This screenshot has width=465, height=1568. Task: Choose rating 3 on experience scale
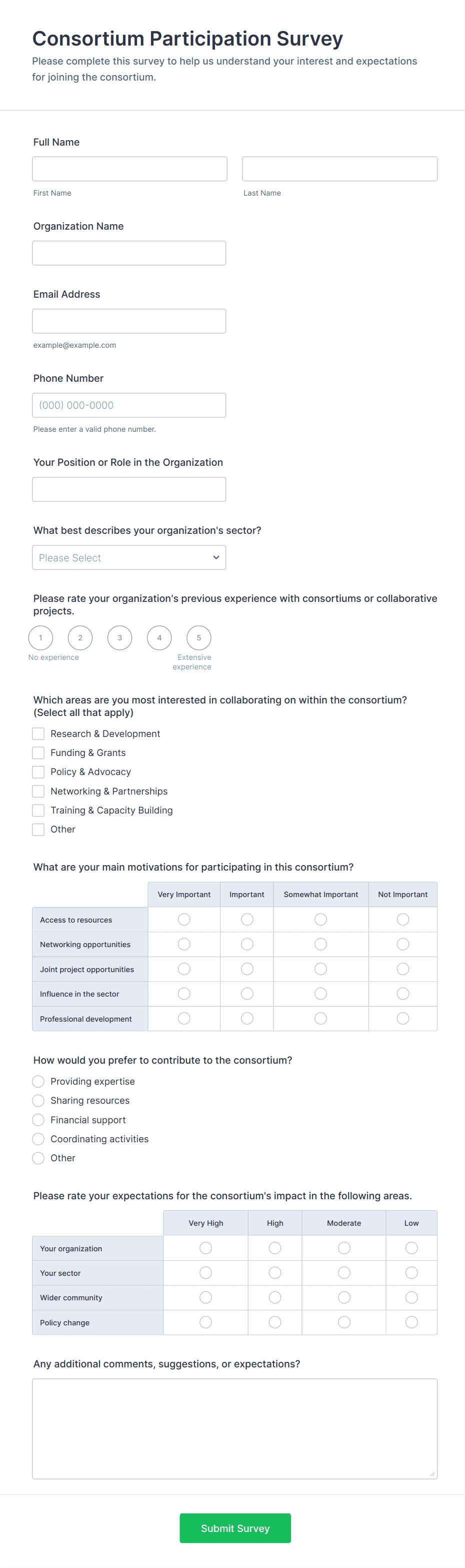120,638
